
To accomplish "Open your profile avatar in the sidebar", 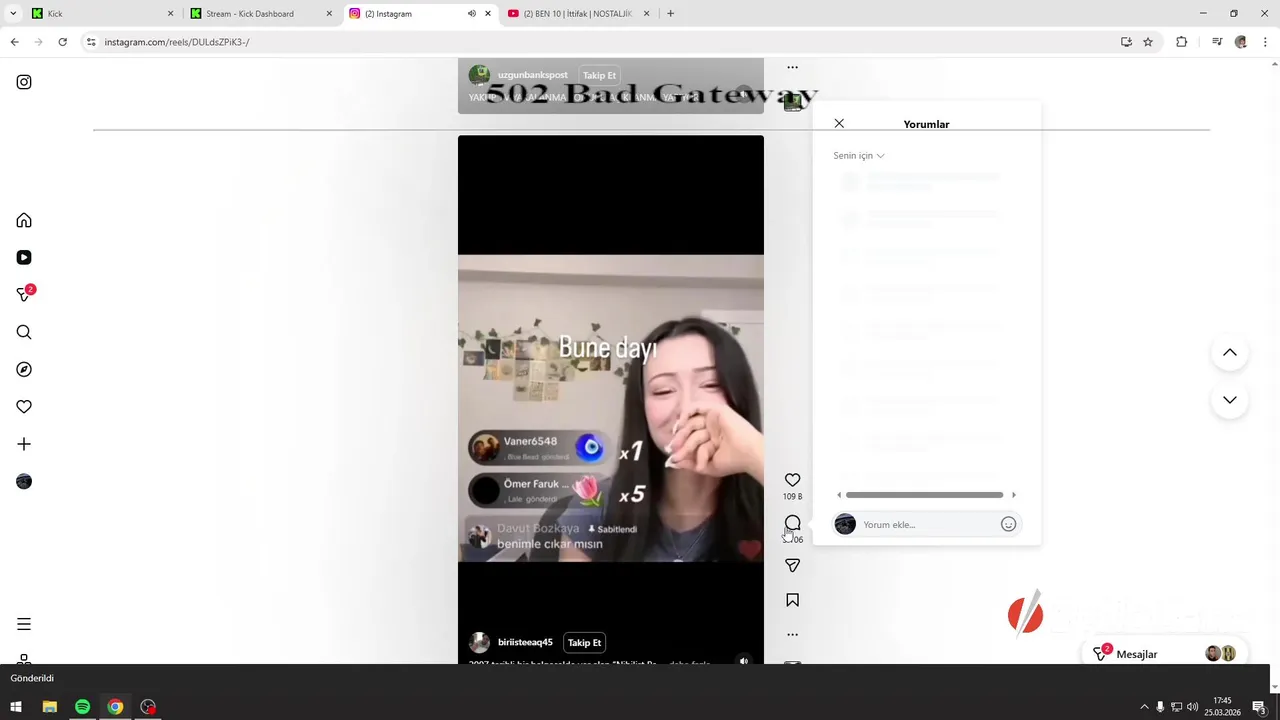I will tap(24, 481).
